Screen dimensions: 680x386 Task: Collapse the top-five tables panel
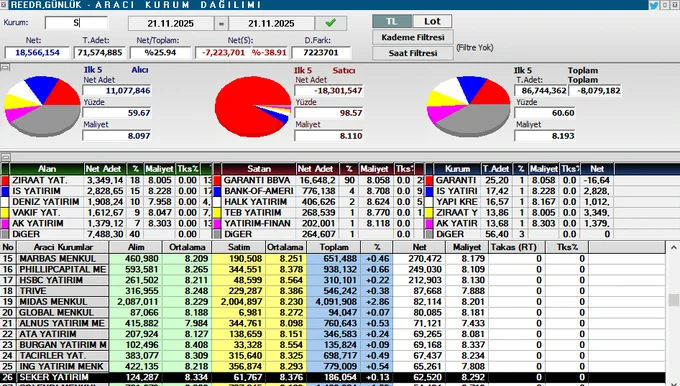(x=5, y=157)
